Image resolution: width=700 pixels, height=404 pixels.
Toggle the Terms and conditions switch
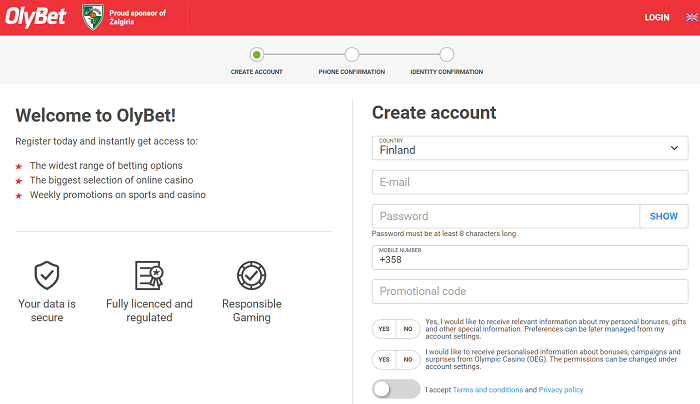(396, 389)
